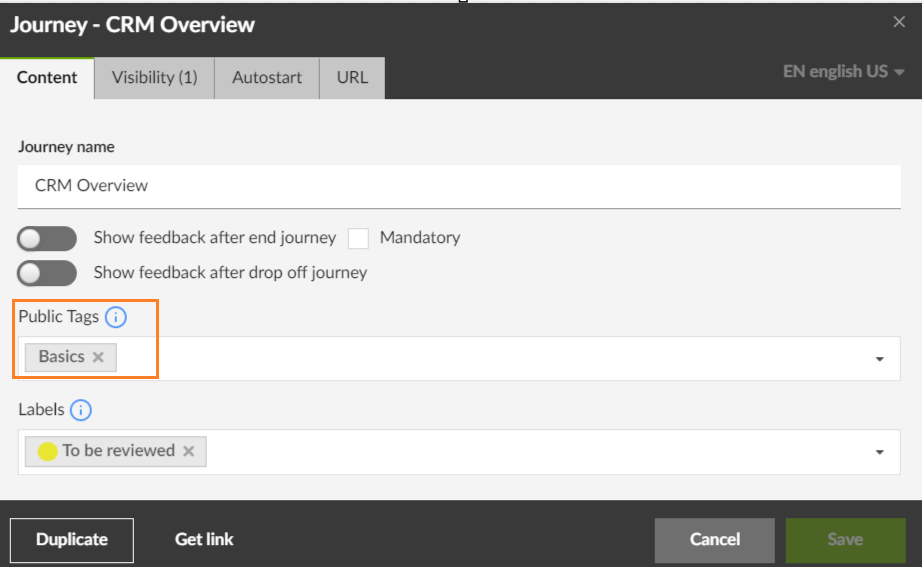
Task: Click the yellow label color dot
Action: pyautogui.click(x=47, y=452)
